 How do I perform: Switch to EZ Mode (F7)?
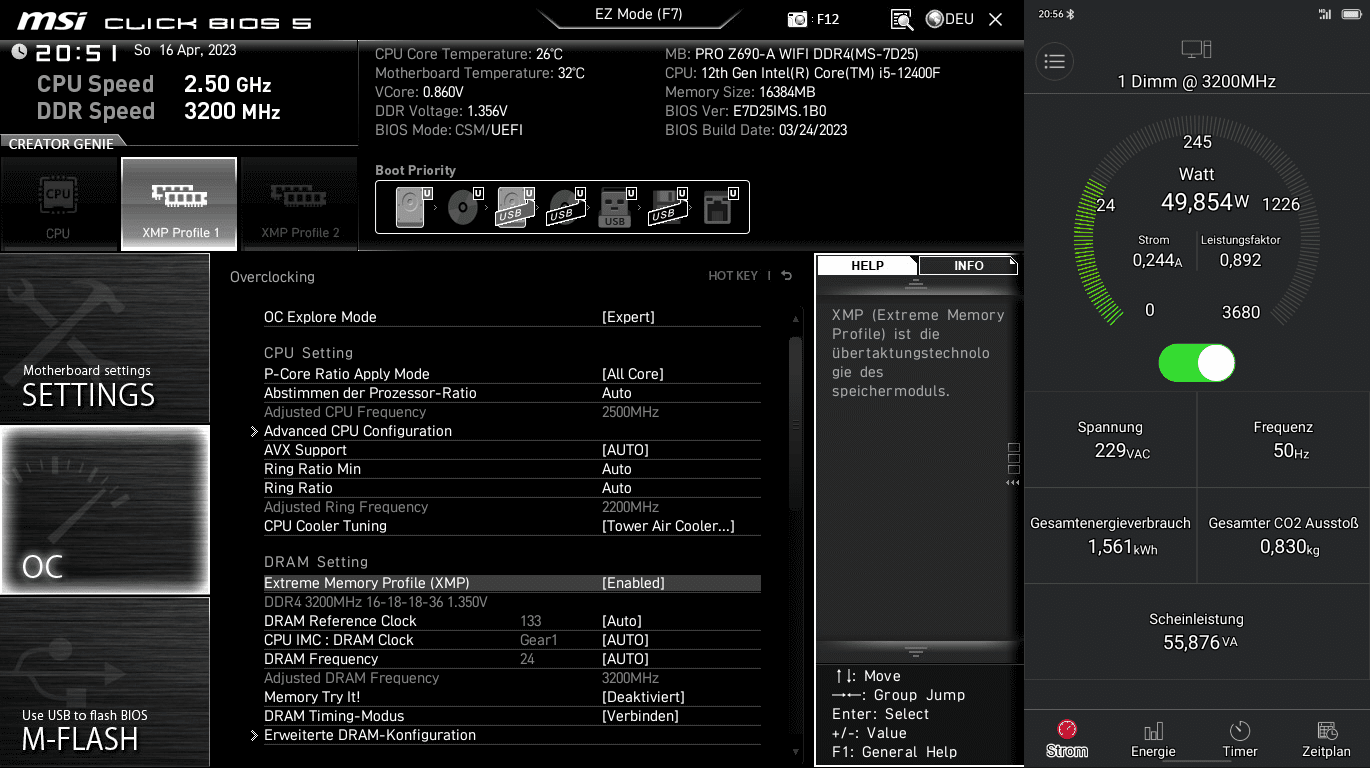pyautogui.click(x=640, y=15)
